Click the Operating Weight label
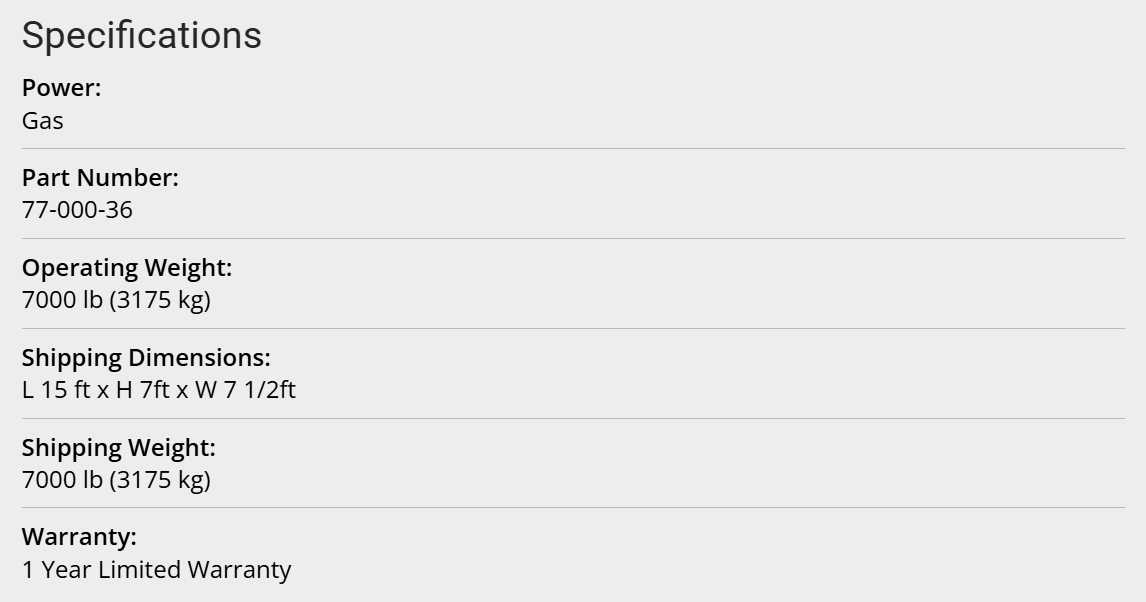This screenshot has height=602, width=1146. (127, 268)
